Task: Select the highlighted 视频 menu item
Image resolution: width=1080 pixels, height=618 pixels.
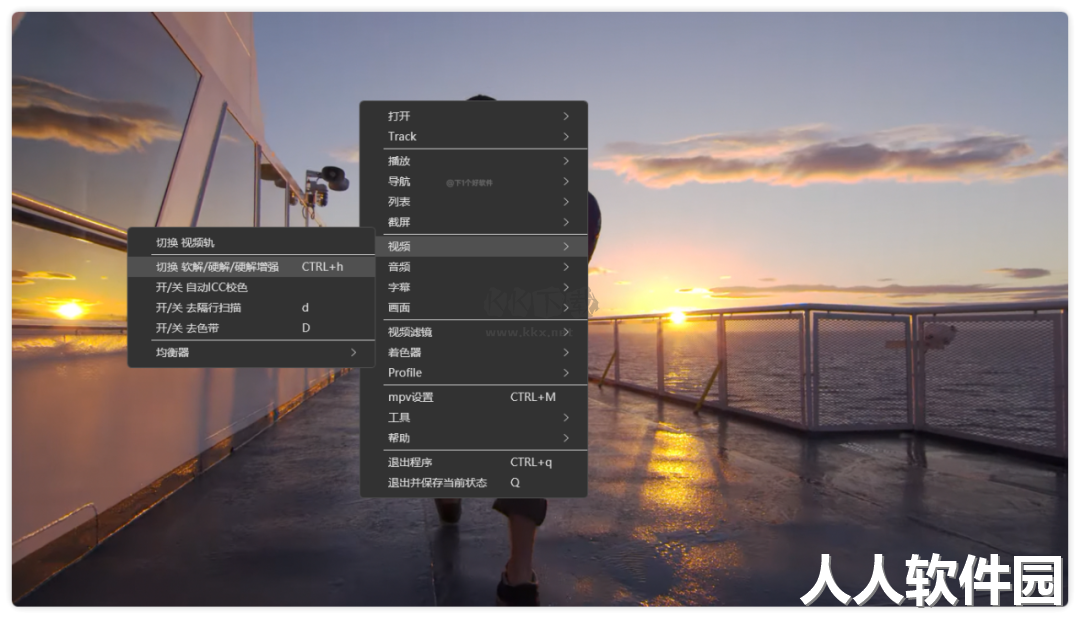Action: click(x=474, y=246)
